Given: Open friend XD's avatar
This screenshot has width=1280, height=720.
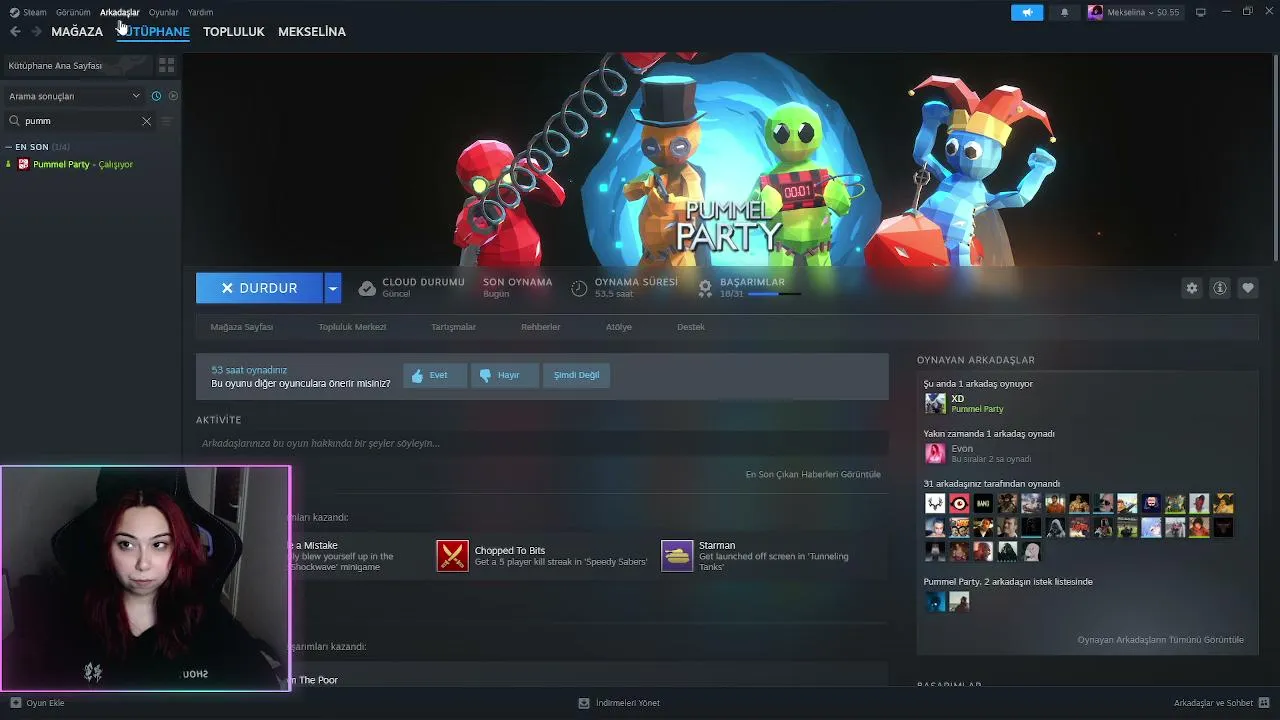Looking at the screenshot, I should tap(935, 403).
